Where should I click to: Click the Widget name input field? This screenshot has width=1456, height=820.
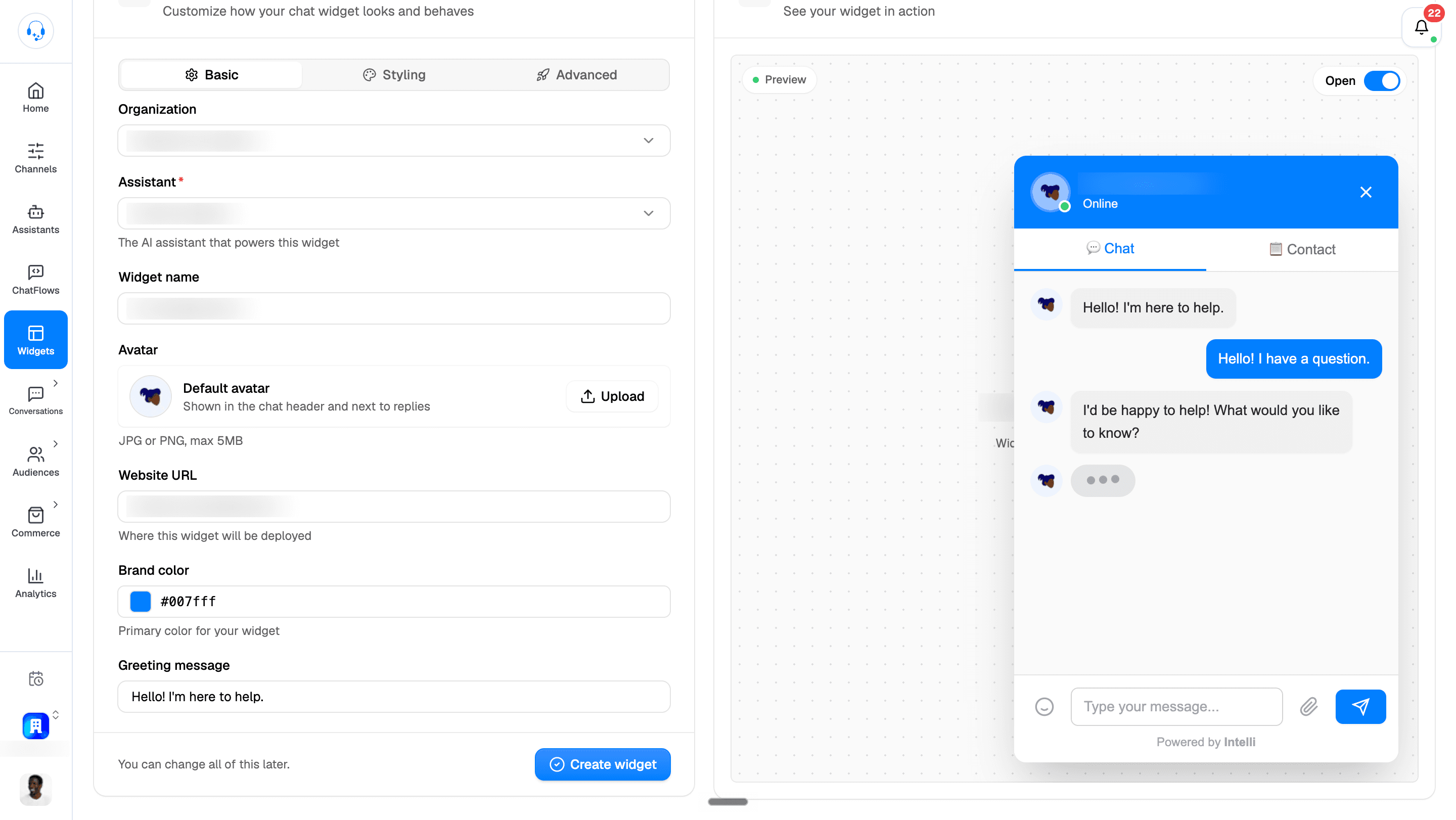pyautogui.click(x=394, y=308)
